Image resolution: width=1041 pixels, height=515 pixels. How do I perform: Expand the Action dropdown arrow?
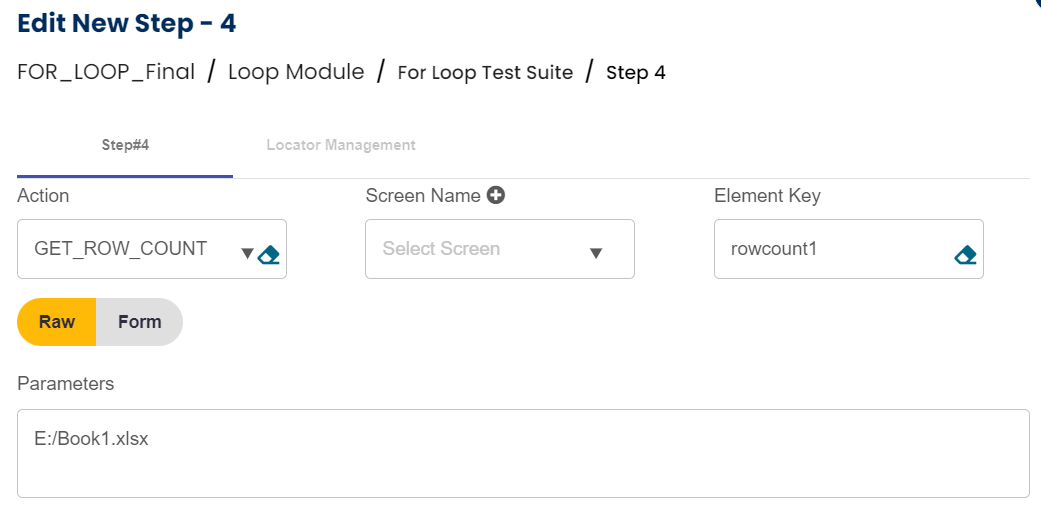[x=248, y=254]
